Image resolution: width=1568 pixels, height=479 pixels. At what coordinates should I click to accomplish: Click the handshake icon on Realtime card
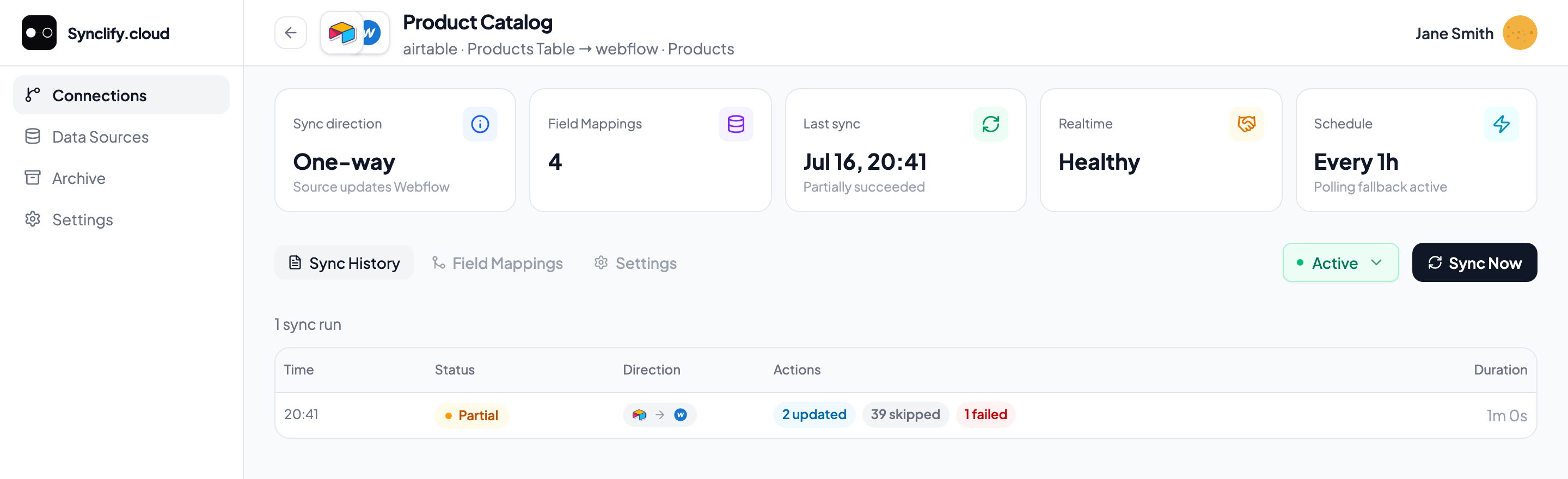[x=1246, y=124]
